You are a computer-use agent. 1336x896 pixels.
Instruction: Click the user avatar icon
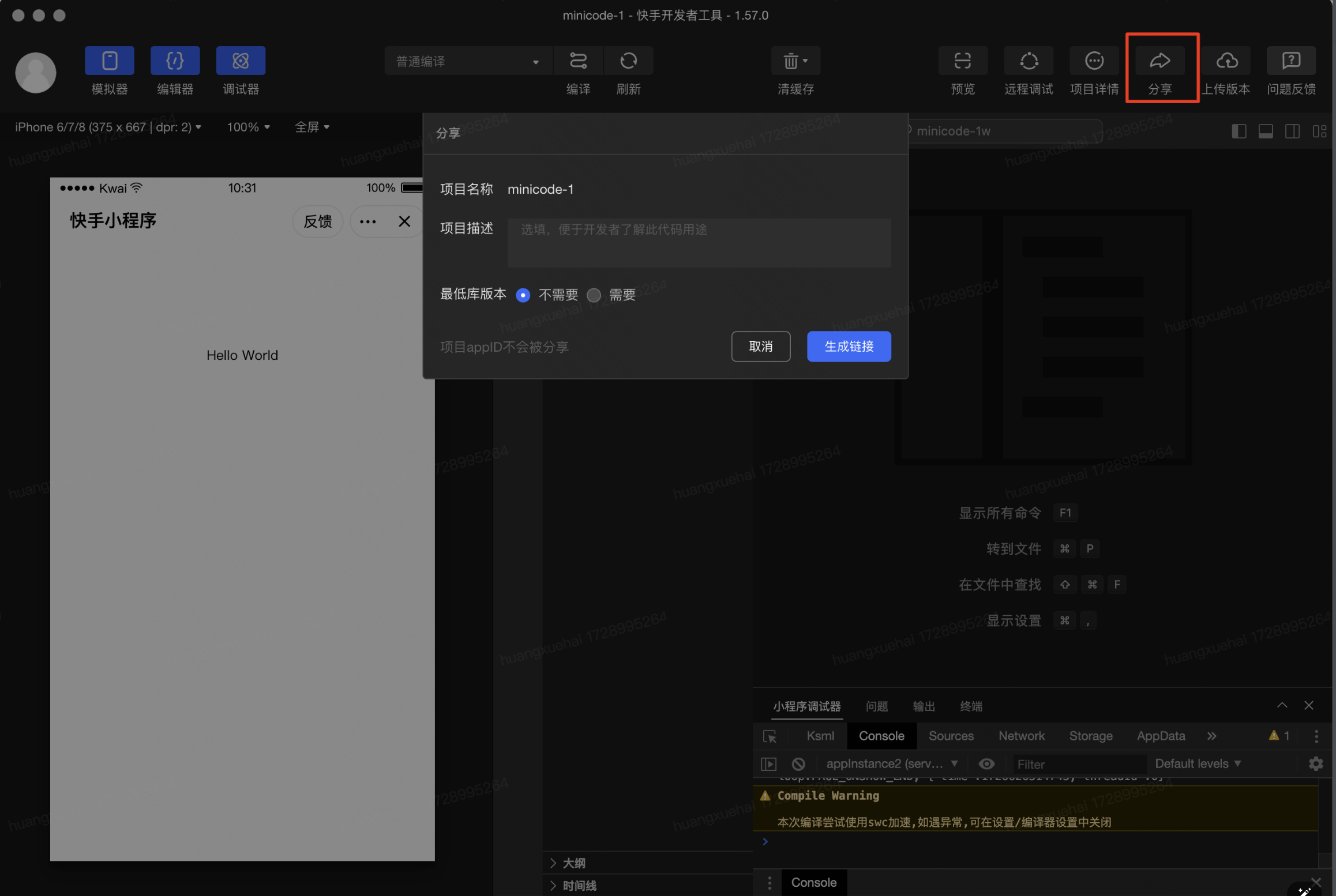click(x=36, y=72)
